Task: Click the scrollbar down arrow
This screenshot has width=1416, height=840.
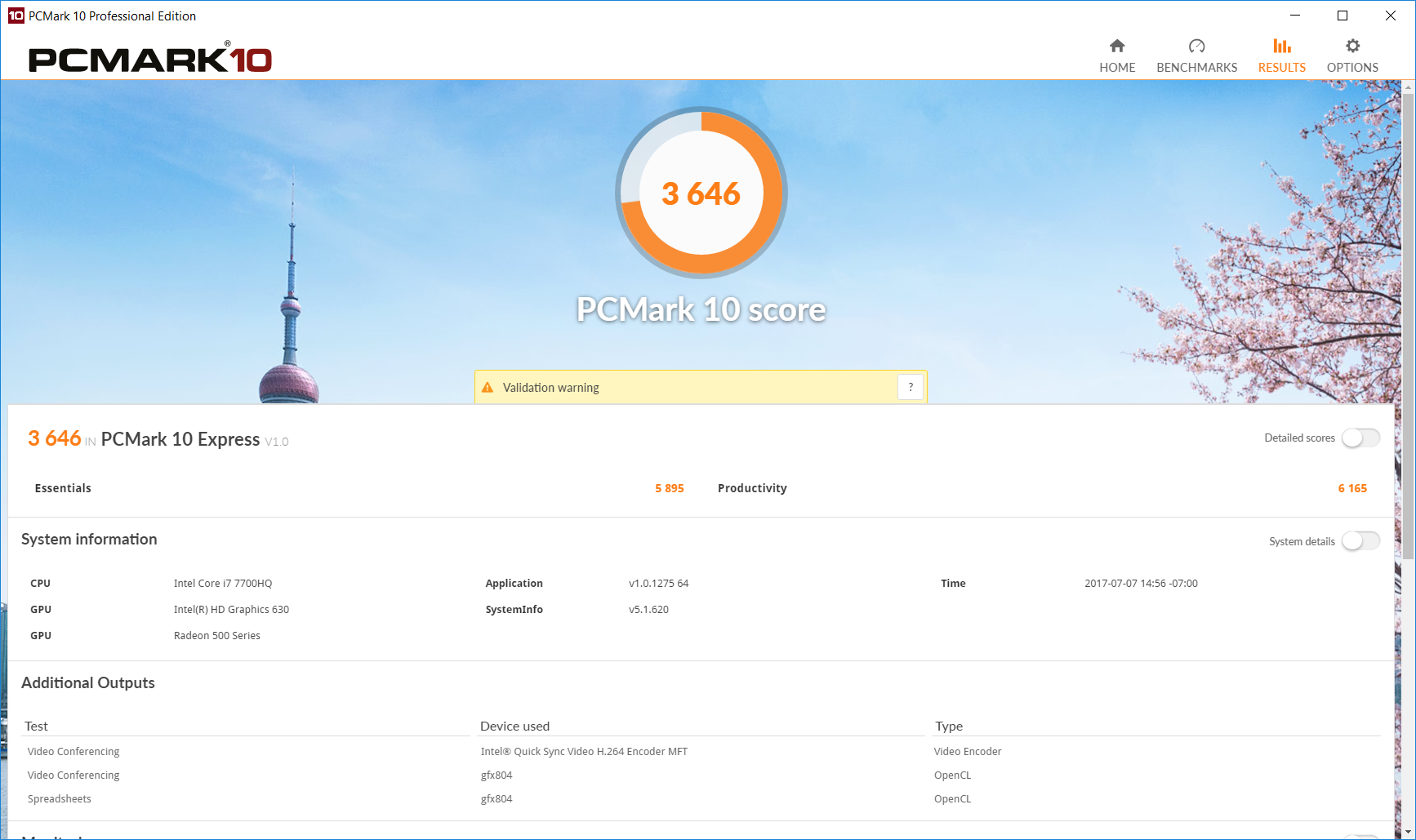Action: [x=1409, y=832]
